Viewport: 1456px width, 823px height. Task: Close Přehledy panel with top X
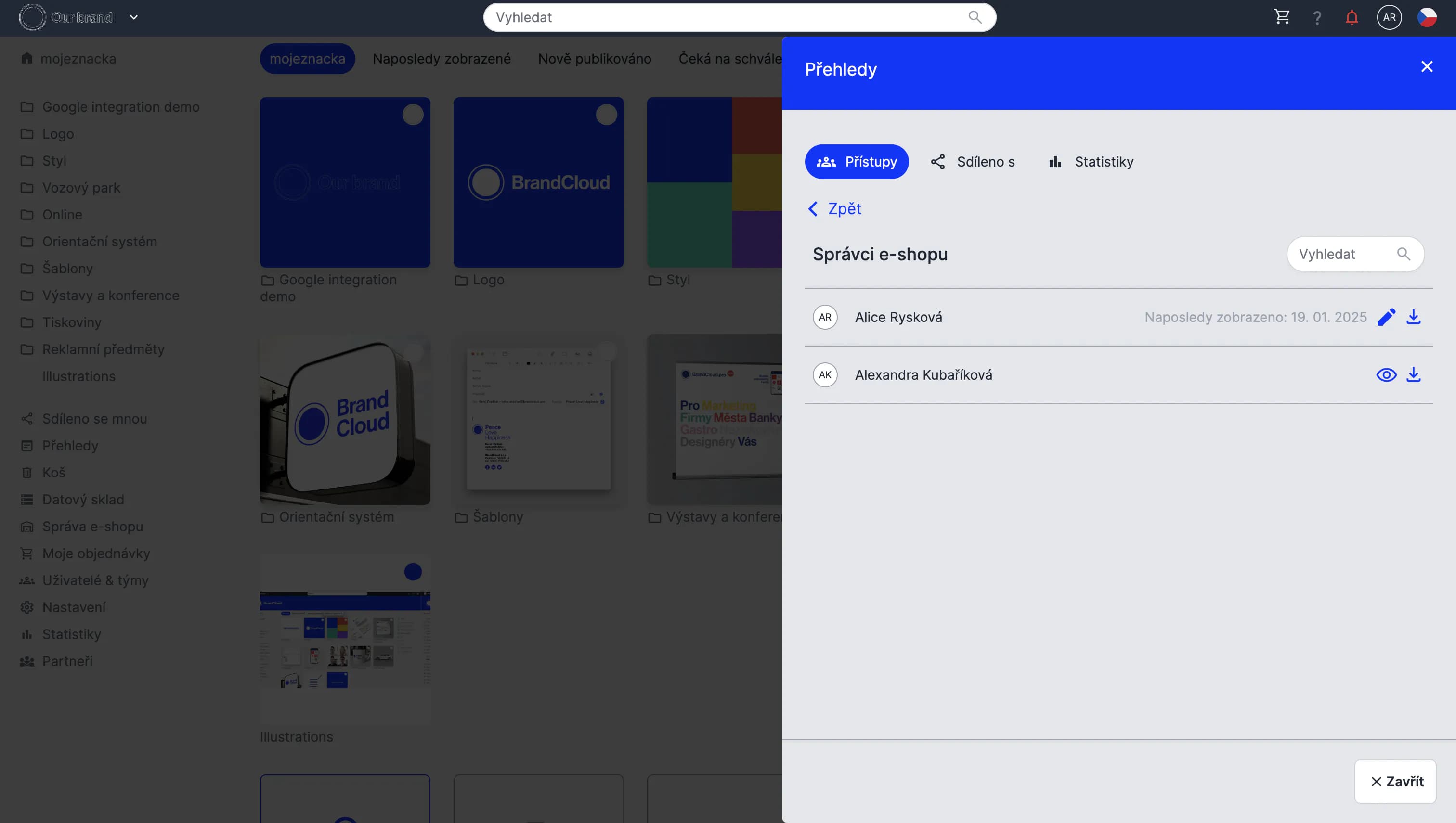[1427, 67]
